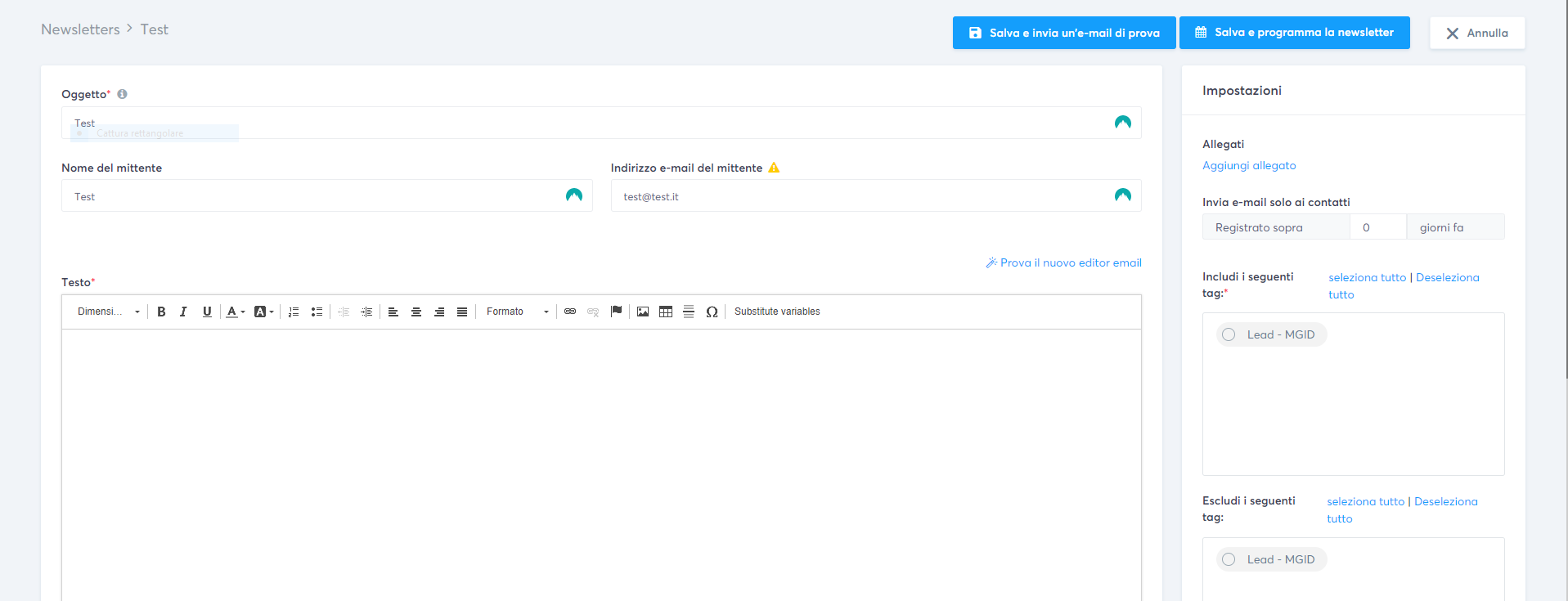Toggle italic formatting
Screen dimensions: 1568x601
point(183,312)
